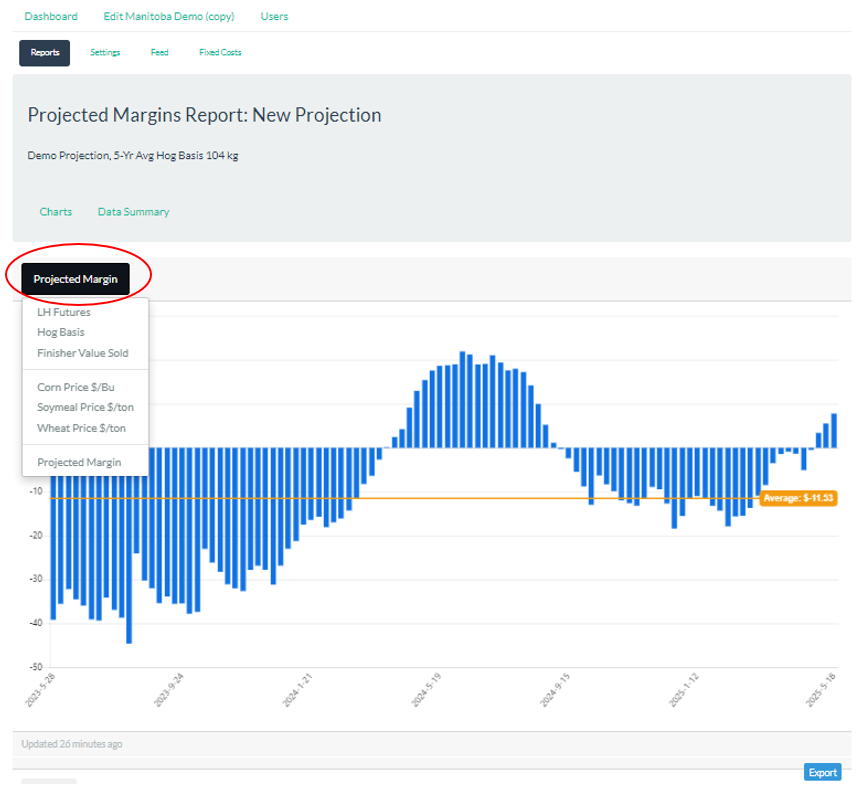Click the -30 y-axis label
The image size is (863, 786).
[36, 579]
